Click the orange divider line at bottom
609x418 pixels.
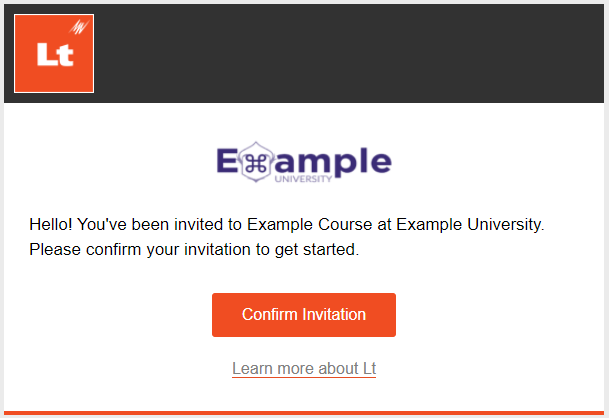click(304, 413)
